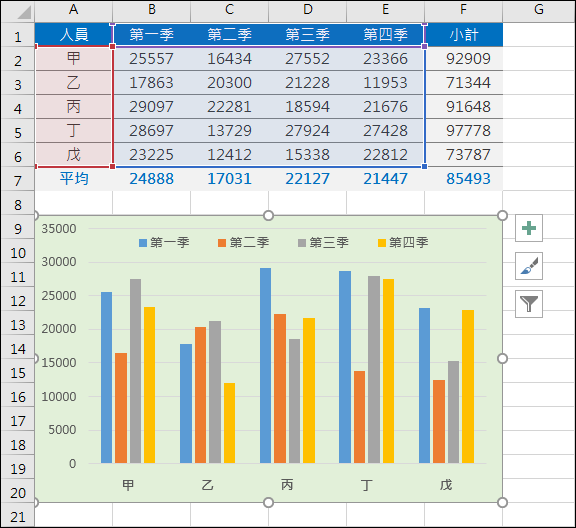
Task: Open Chart Elements plus button
Action: tap(529, 228)
